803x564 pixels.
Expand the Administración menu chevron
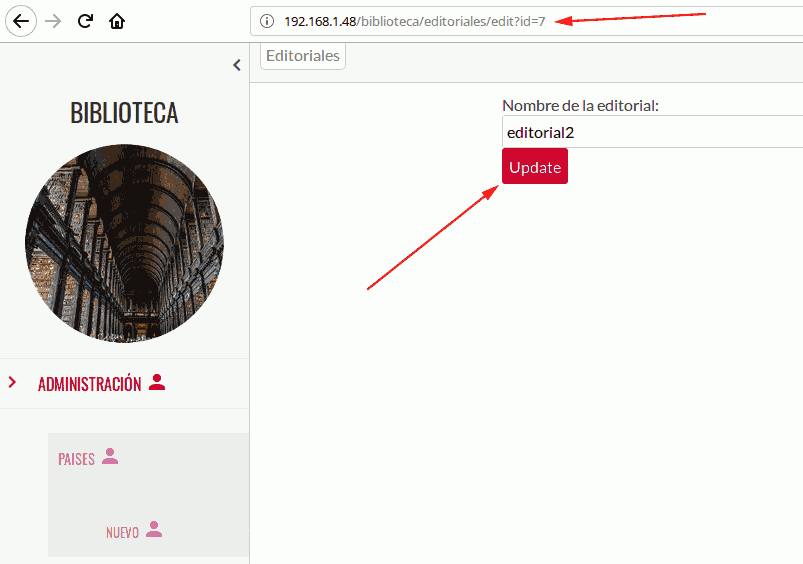12,382
